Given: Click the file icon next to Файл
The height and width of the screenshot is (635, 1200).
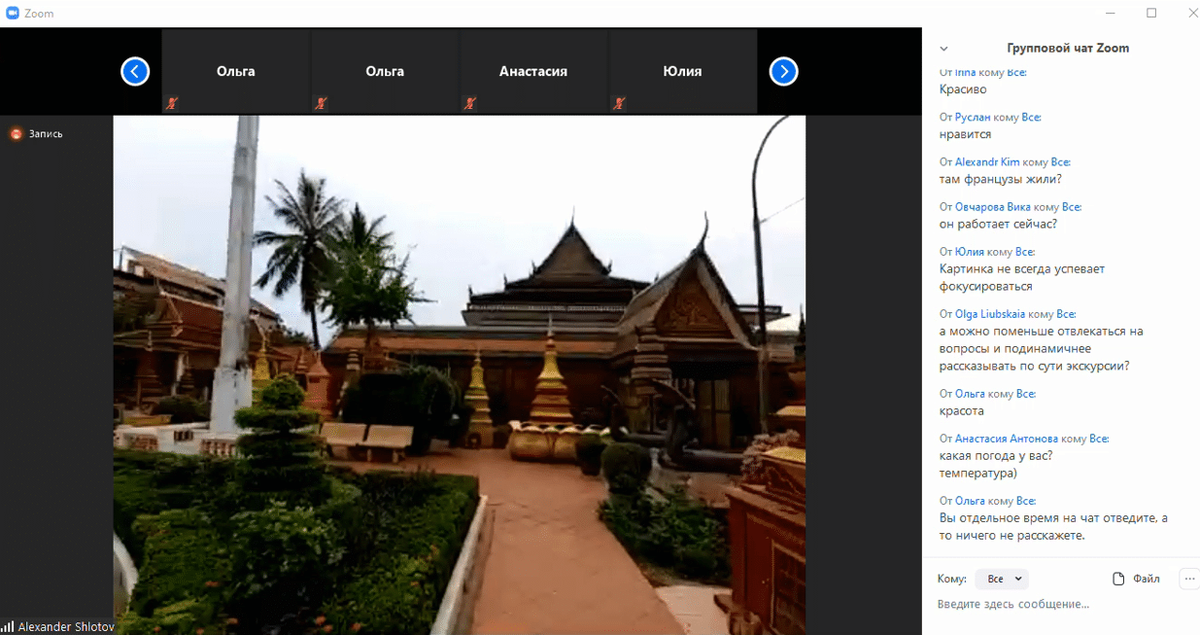Looking at the screenshot, I should coord(1119,579).
